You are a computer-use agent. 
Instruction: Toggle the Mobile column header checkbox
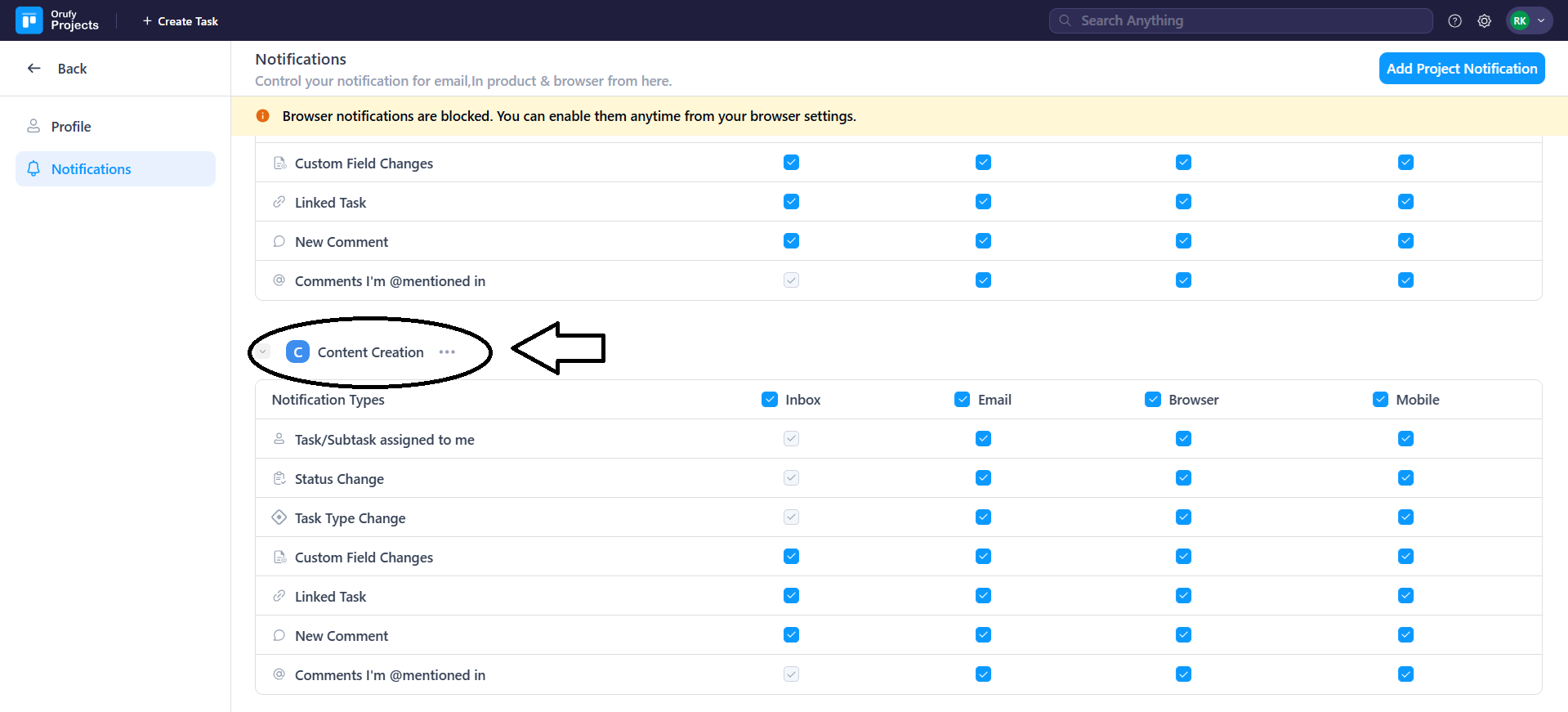pyautogui.click(x=1380, y=400)
